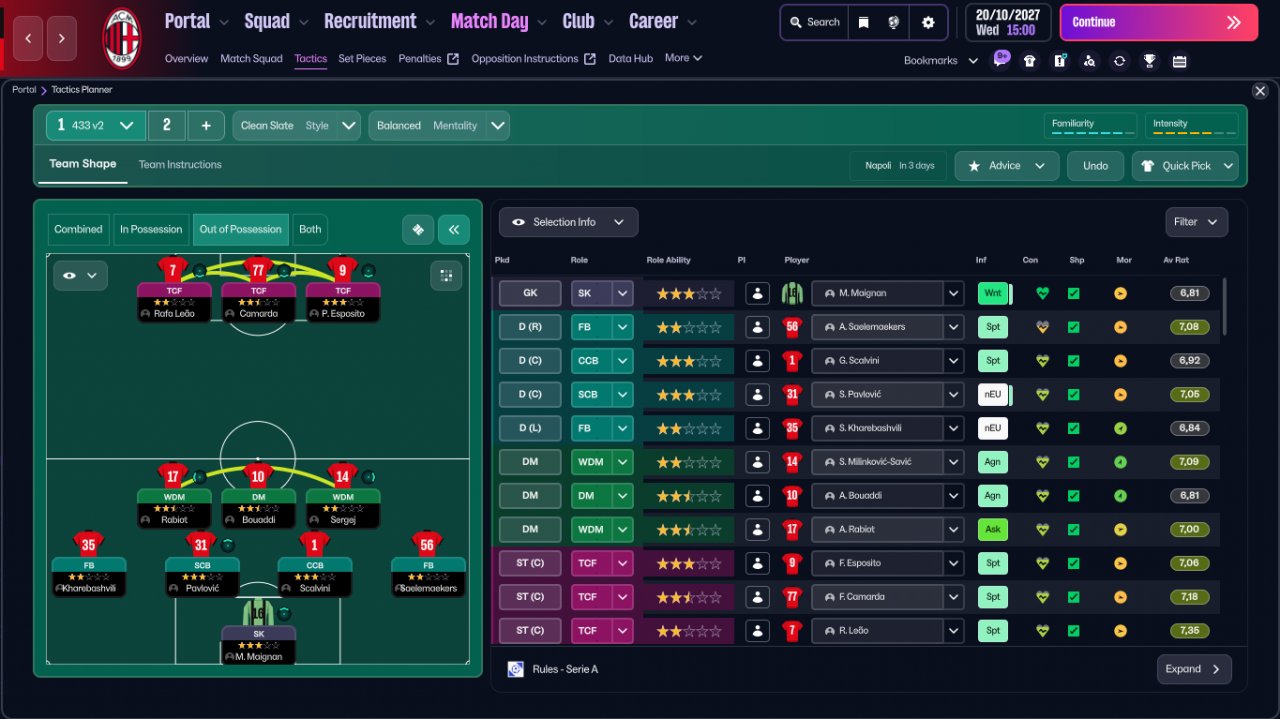This screenshot has height=719, width=1280.
Task: Open the Clean Slate style dropdown
Action: [x=296, y=125]
